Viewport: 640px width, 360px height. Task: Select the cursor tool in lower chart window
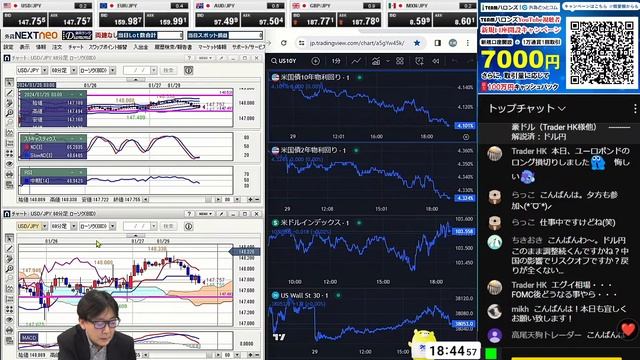coord(9,239)
